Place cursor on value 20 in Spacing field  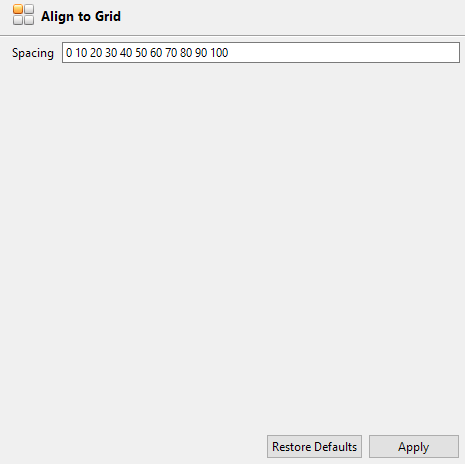[x=96, y=53]
